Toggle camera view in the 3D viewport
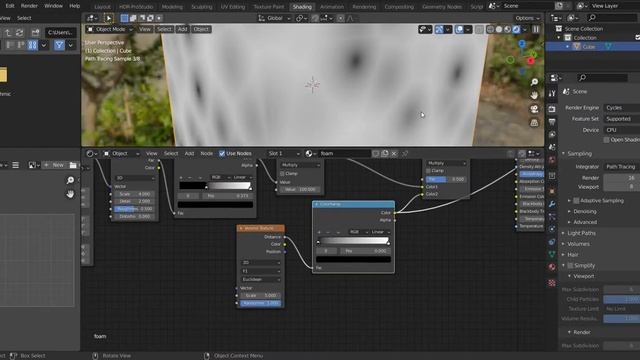The image size is (640, 360). tap(534, 109)
